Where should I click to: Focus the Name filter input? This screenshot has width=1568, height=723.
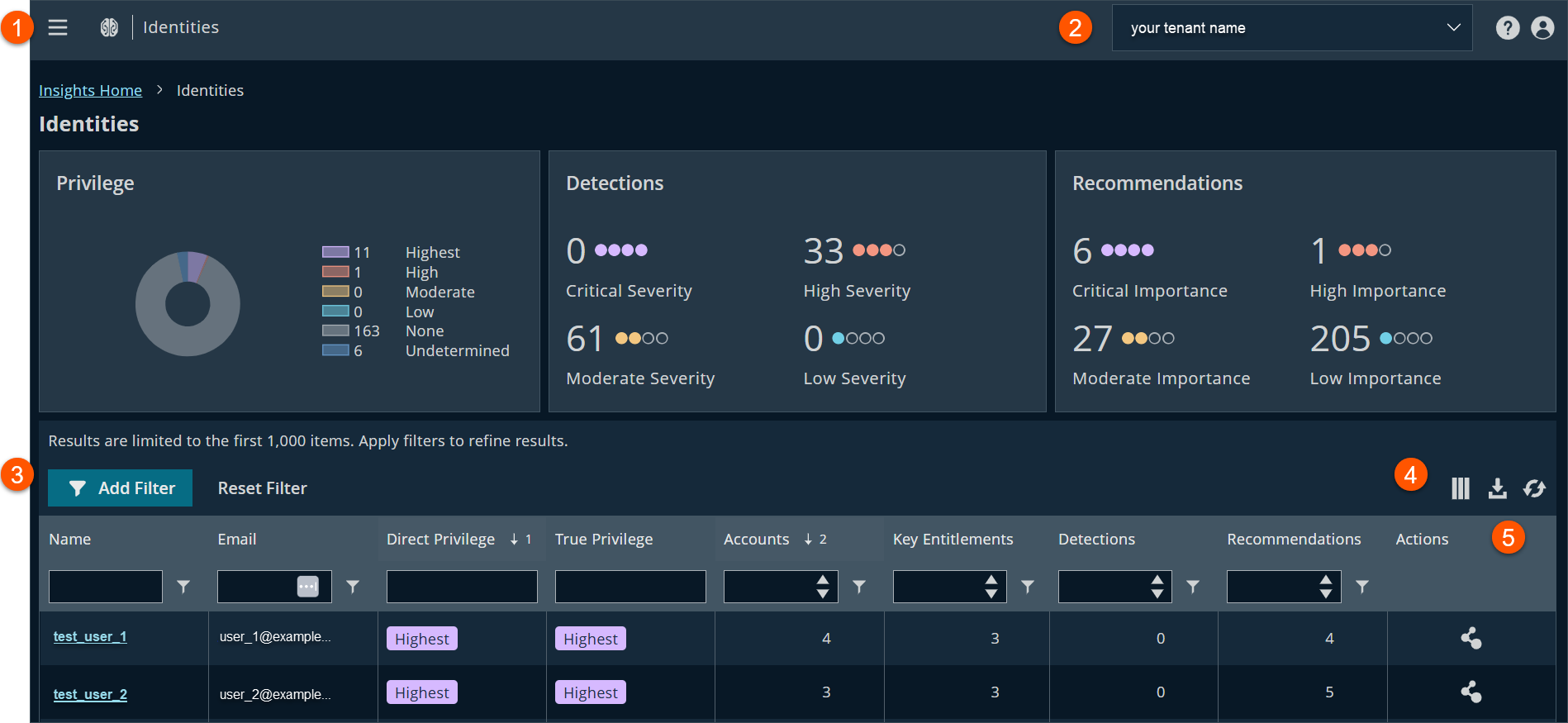106,587
